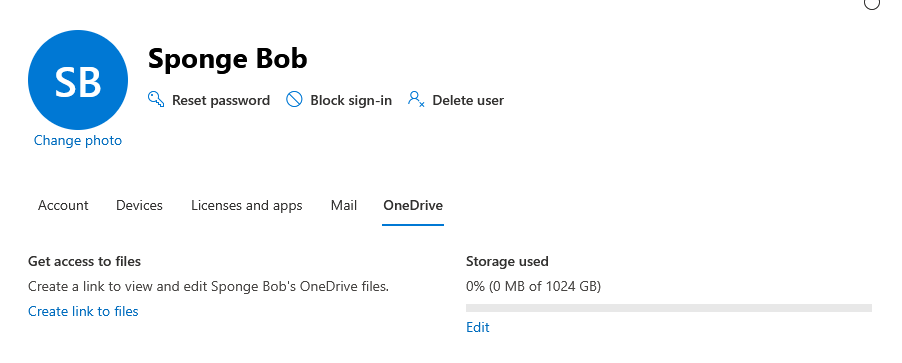Go to Licenses and apps tab

click(x=247, y=205)
